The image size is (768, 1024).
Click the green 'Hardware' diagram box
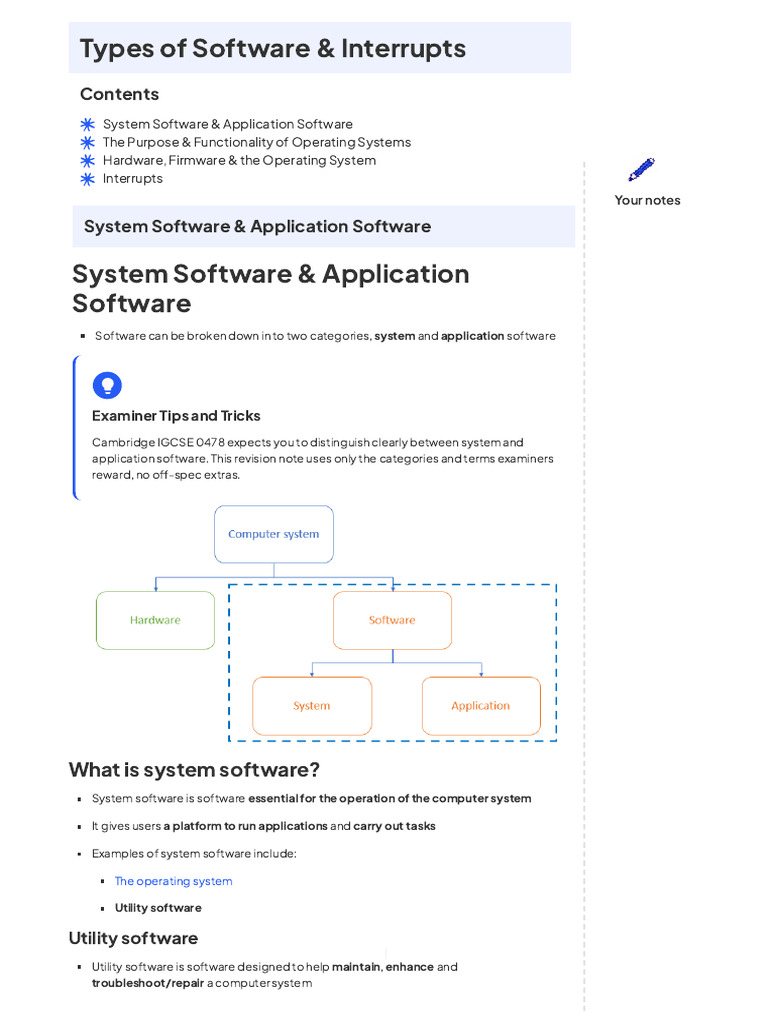coord(155,620)
